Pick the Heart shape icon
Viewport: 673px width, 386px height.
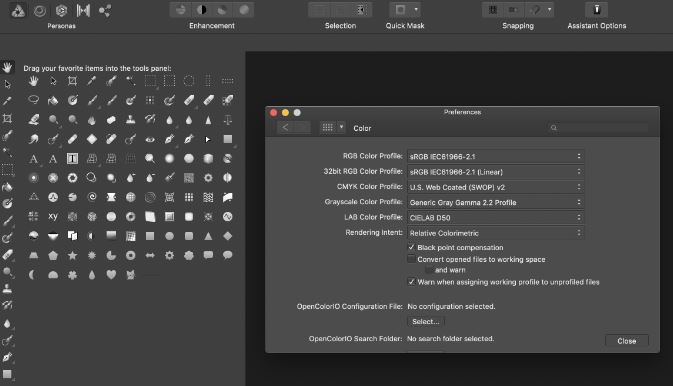[111, 274]
